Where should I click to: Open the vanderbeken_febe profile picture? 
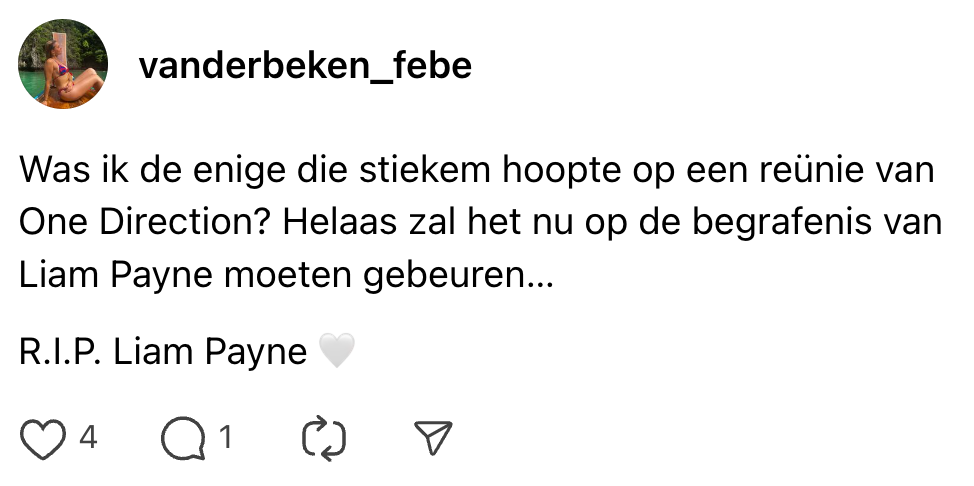tap(63, 64)
